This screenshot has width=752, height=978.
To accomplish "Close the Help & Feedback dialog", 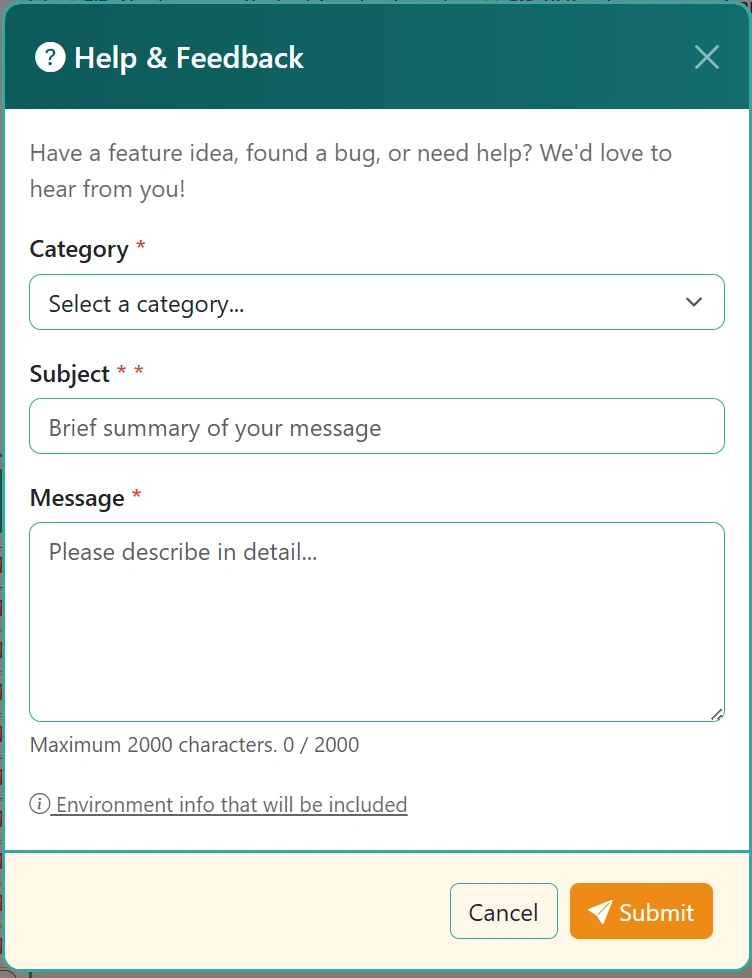I will click(x=707, y=57).
